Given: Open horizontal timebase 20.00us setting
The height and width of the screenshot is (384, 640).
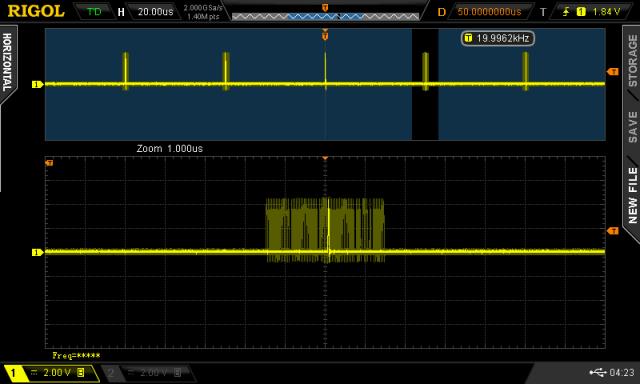Looking at the screenshot, I should click(155, 12).
